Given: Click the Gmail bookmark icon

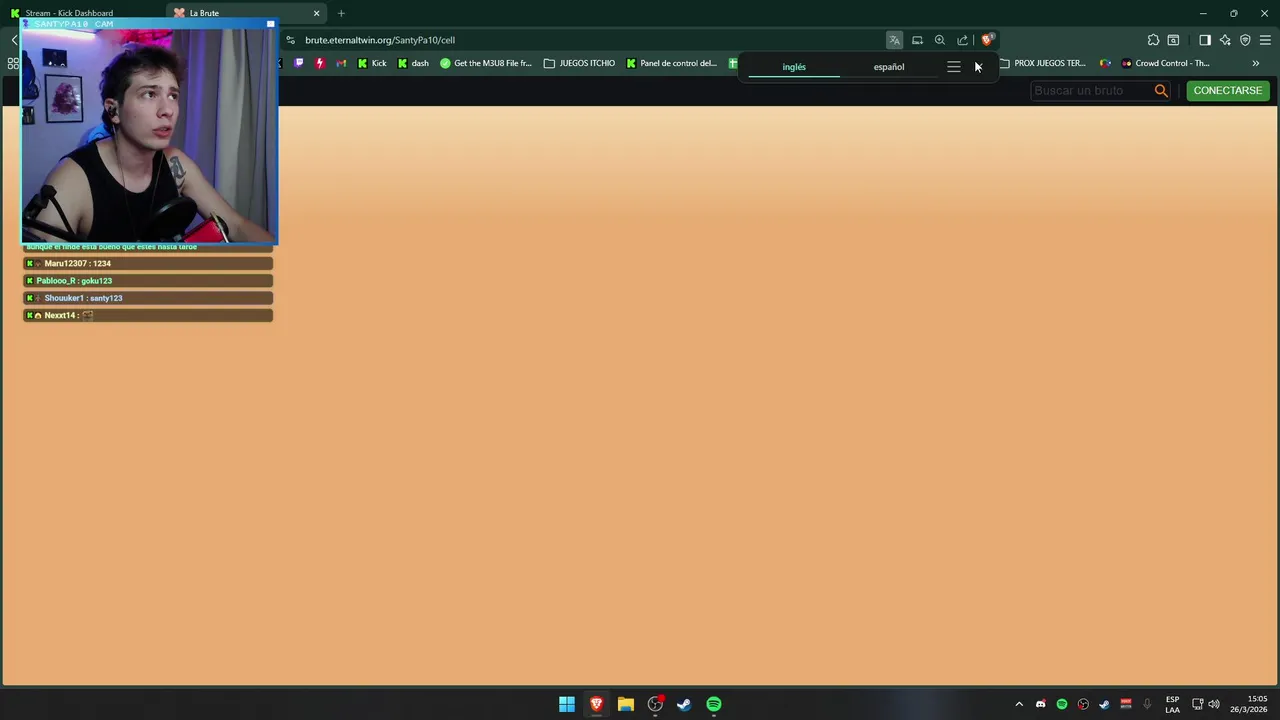Looking at the screenshot, I should pos(341,63).
